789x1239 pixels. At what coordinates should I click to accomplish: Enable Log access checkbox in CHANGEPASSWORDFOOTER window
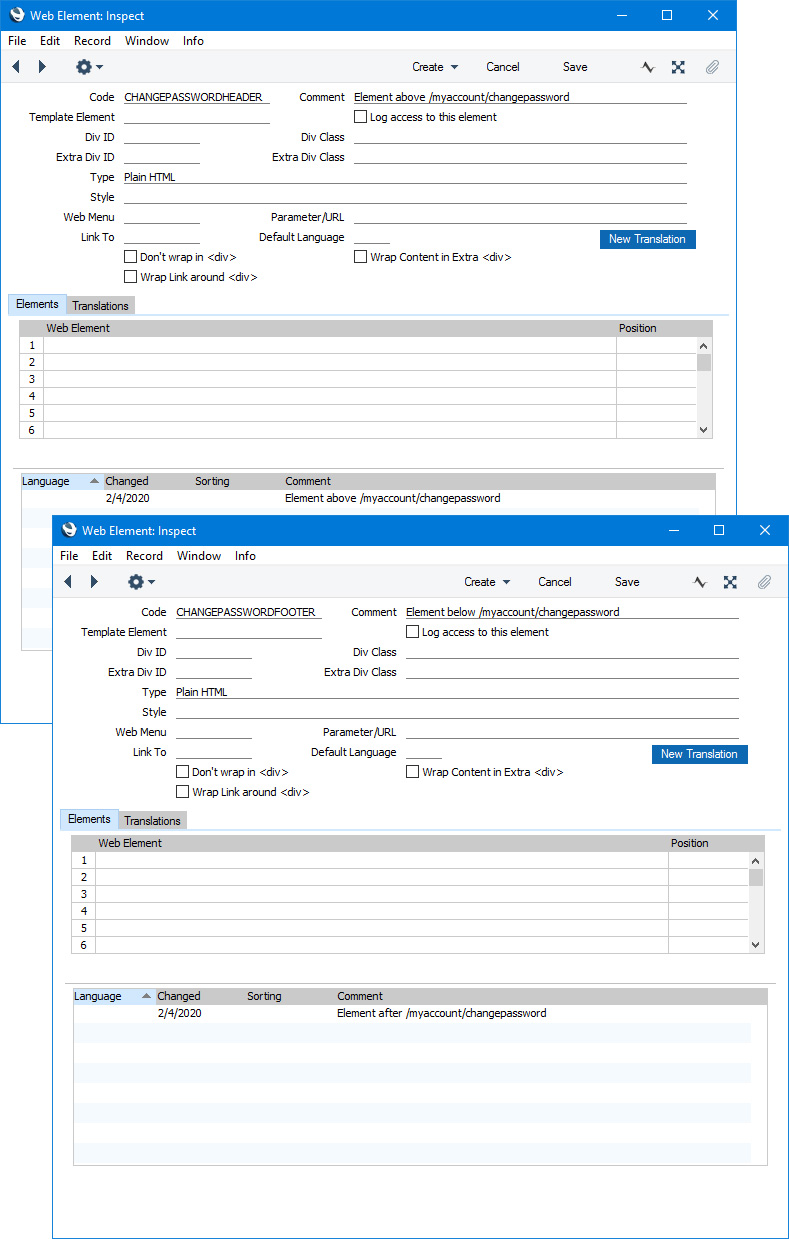(x=412, y=632)
